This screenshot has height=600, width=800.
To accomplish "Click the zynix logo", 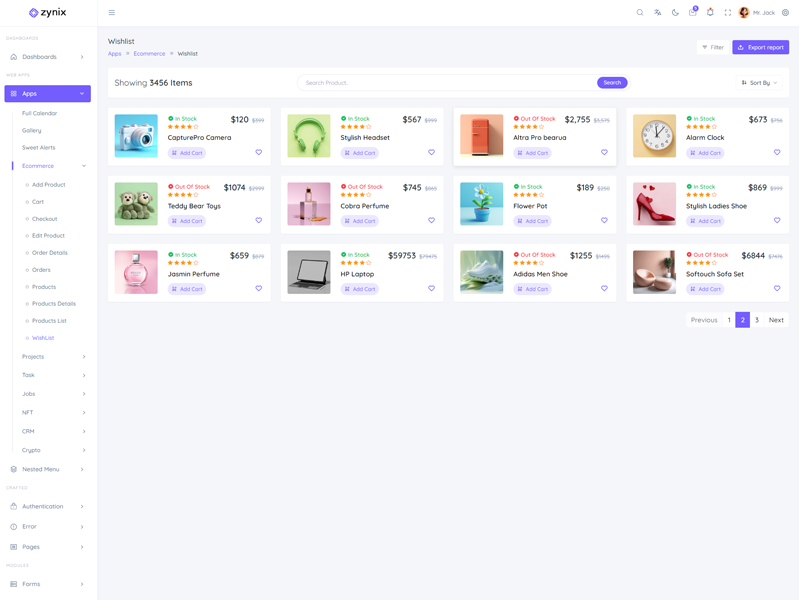I will [48, 13].
